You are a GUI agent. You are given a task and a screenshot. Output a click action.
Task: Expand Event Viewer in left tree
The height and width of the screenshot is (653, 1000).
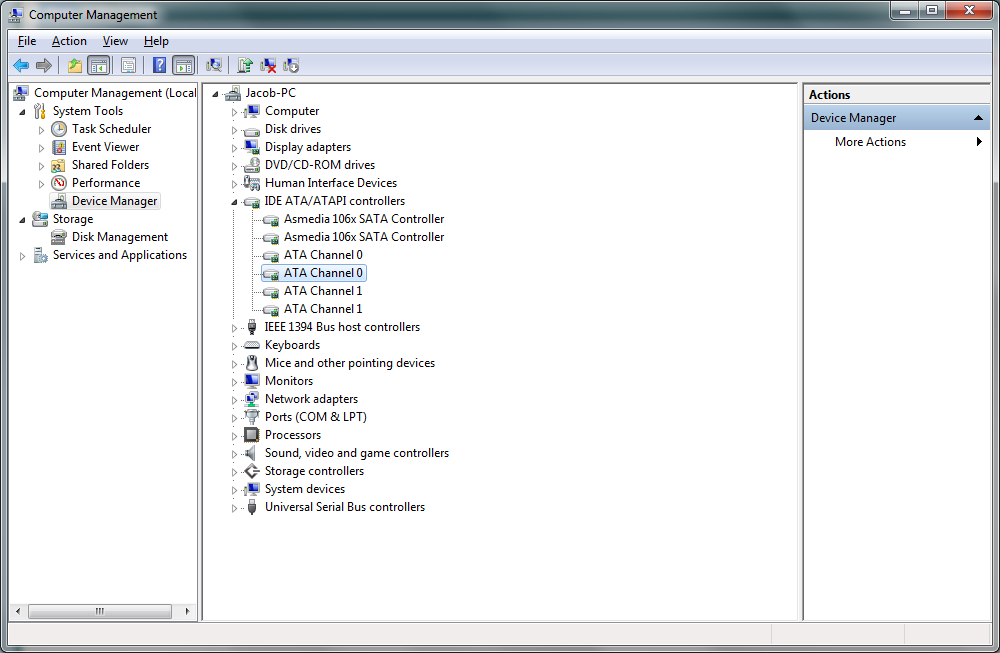click(x=41, y=147)
